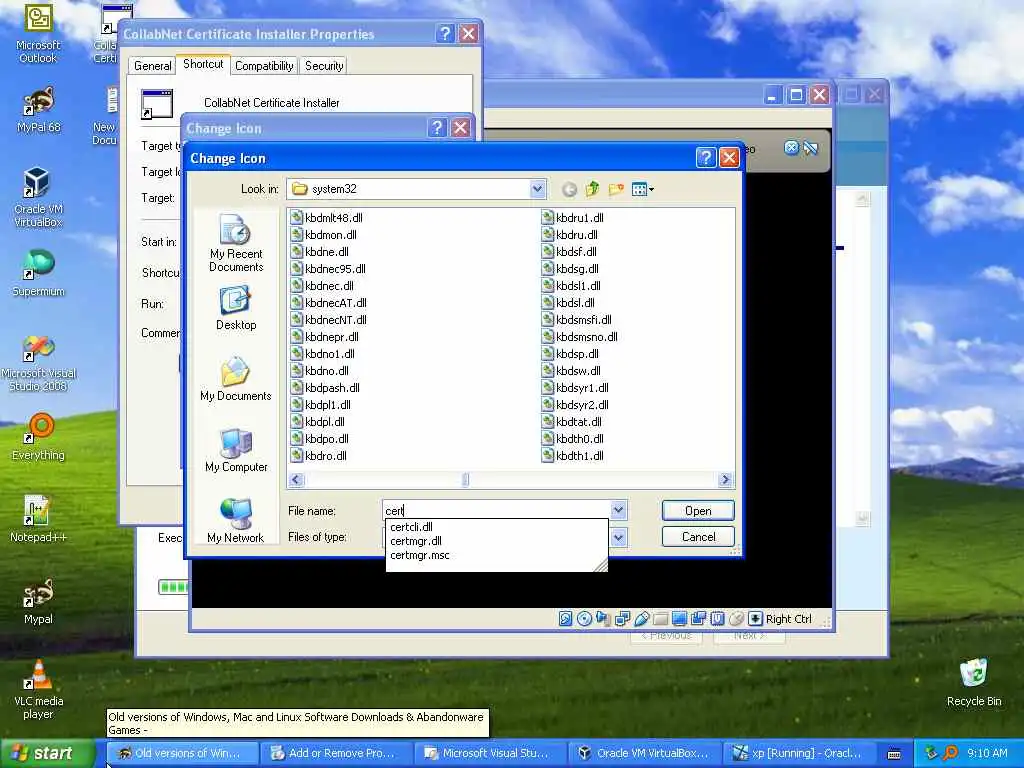Viewport: 1024px width, 768px height.
Task: Create a new folder in system32
Action: tap(616, 189)
